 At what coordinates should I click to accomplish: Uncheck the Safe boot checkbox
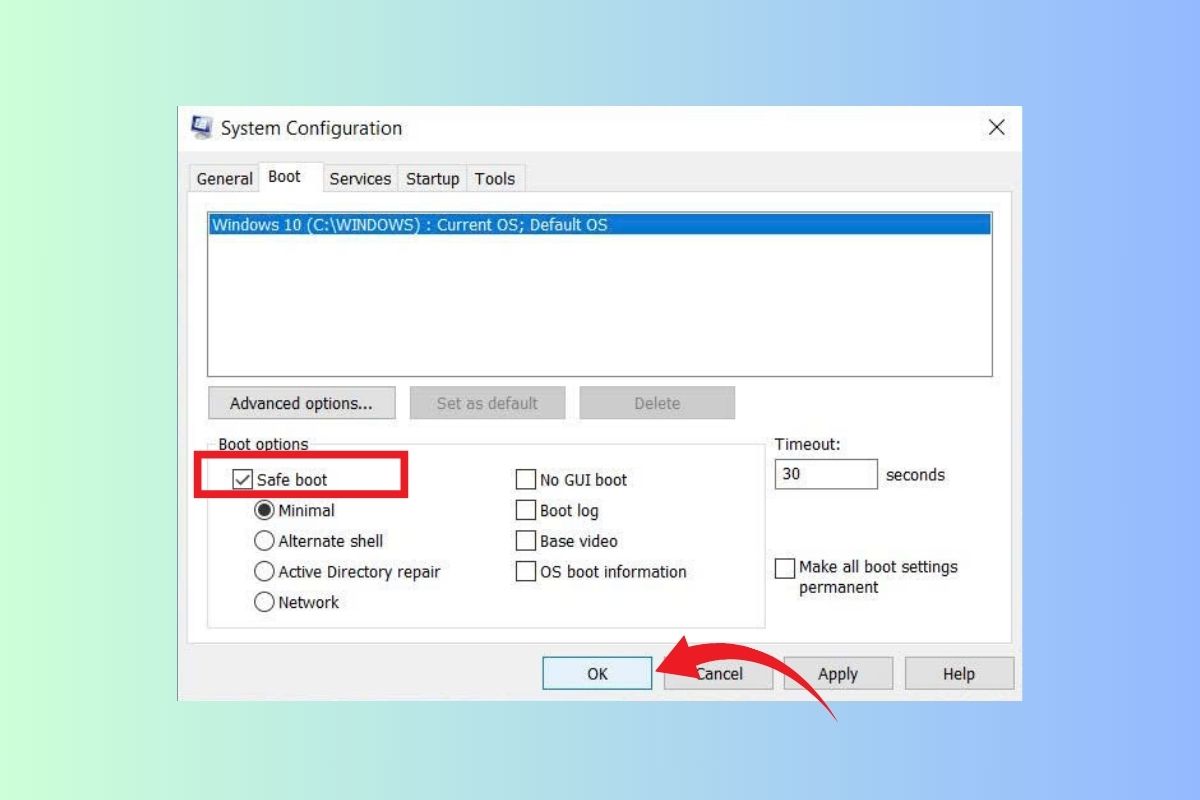(242, 480)
